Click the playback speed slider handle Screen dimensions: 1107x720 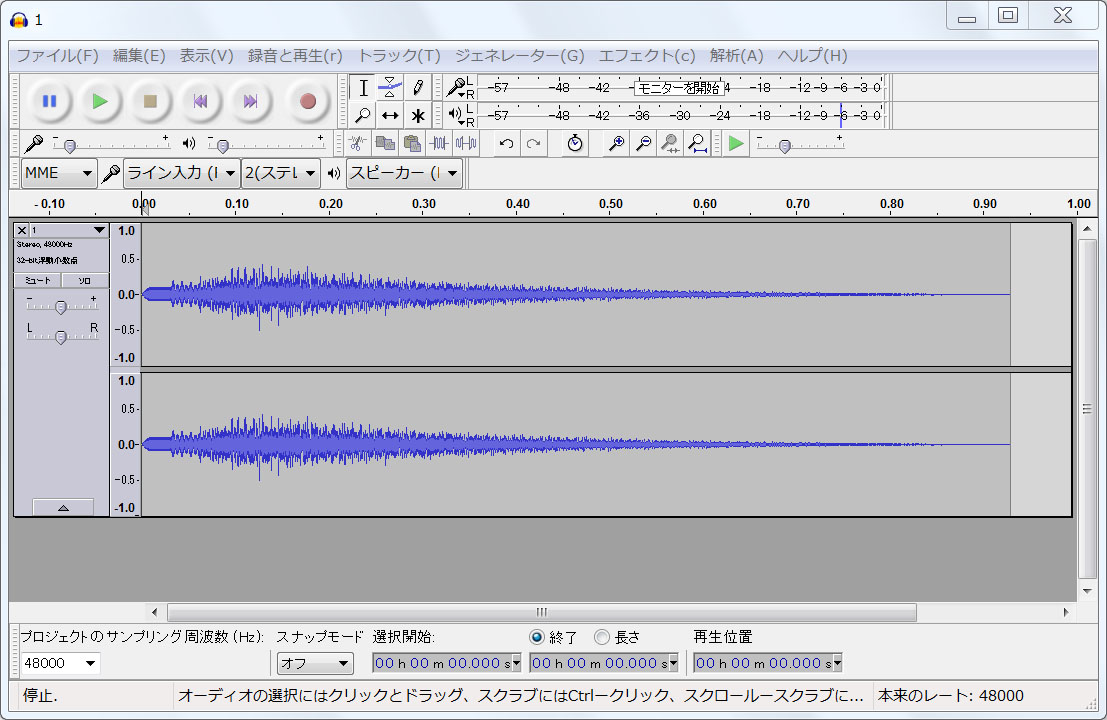[784, 146]
